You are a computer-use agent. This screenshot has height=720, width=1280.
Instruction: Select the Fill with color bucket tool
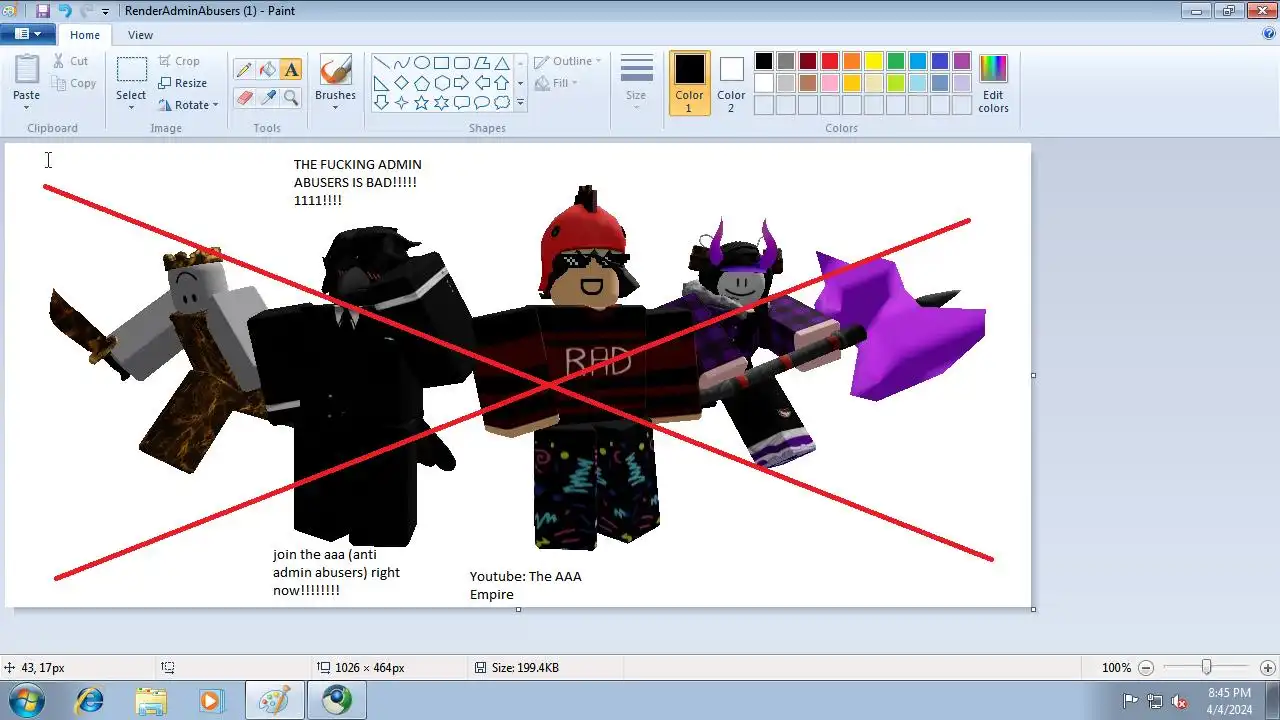pos(267,69)
